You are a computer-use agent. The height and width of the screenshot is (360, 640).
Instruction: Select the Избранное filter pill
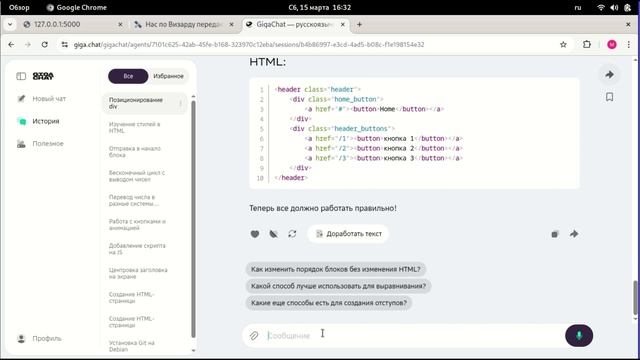168,76
